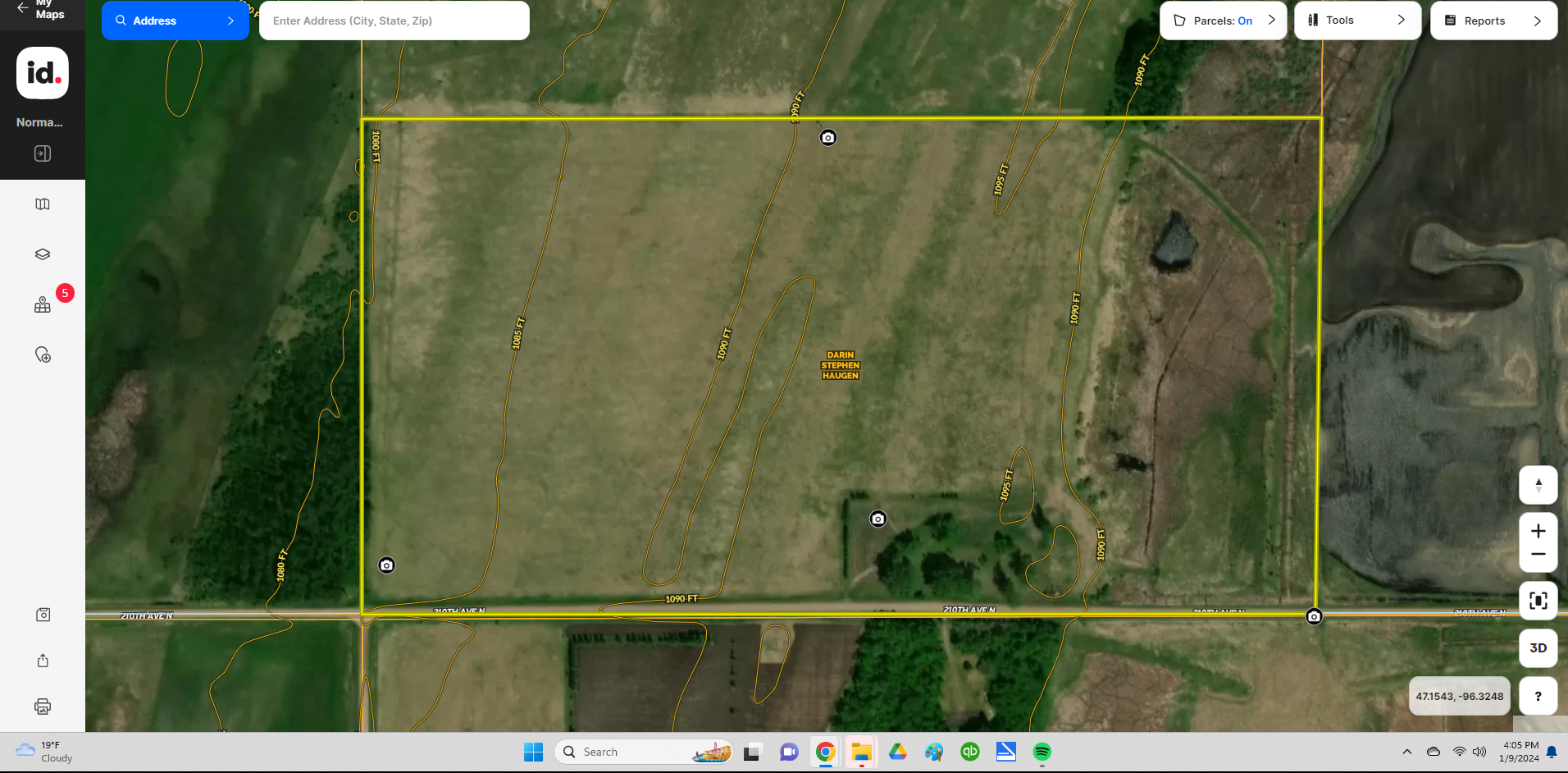Click the fit-to-parcel extent icon
This screenshot has height=773, width=1568.
point(1538,601)
